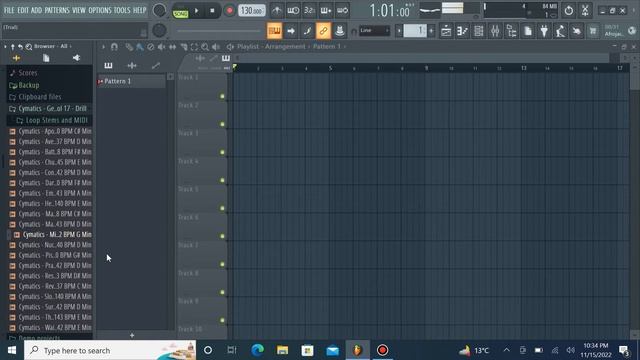Click the circular arrow icon beside the scissors
Viewport: 640px width, 360px height.
(569, 11)
